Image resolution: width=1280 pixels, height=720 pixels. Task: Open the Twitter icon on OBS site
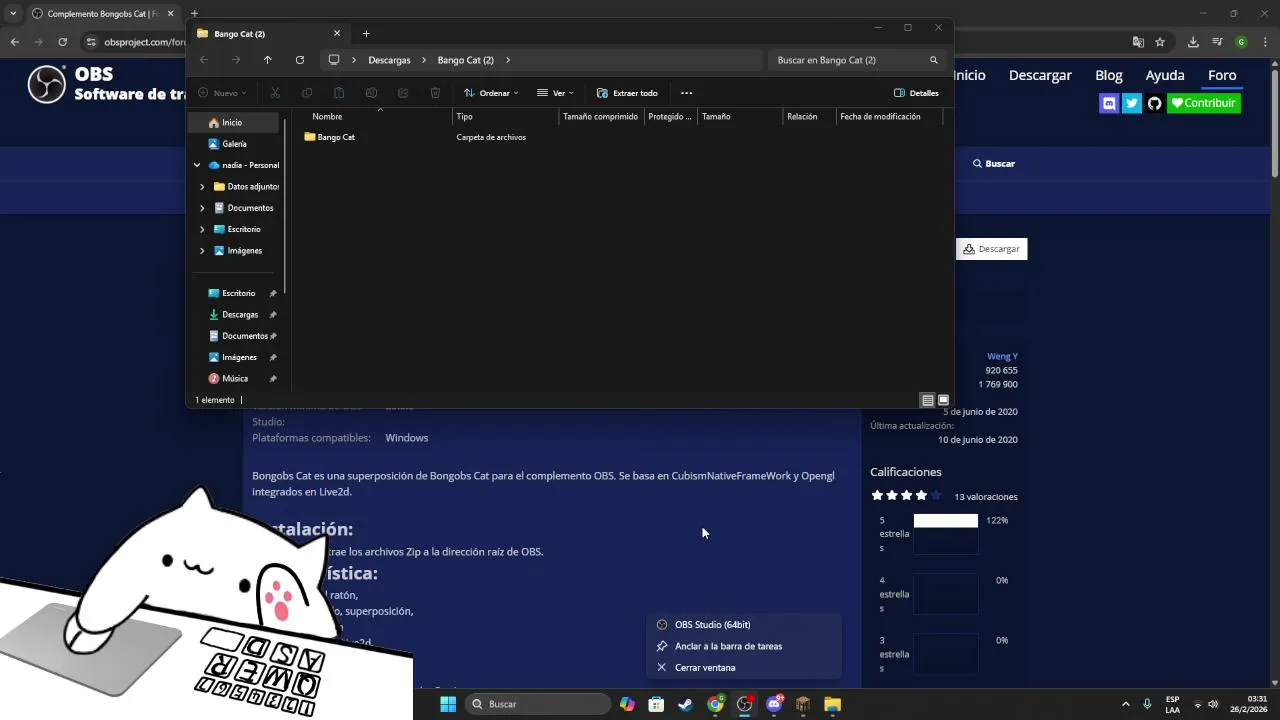click(x=1132, y=103)
